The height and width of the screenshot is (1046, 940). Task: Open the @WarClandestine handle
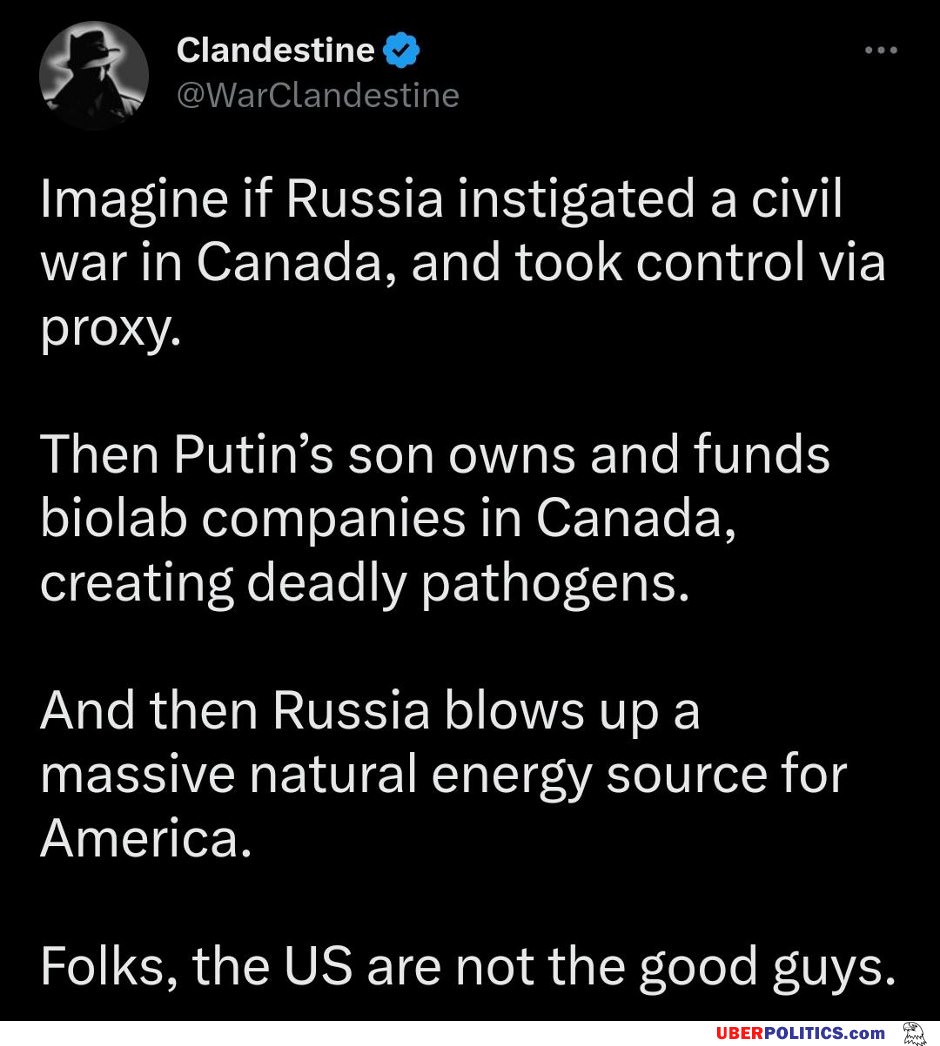tap(317, 95)
